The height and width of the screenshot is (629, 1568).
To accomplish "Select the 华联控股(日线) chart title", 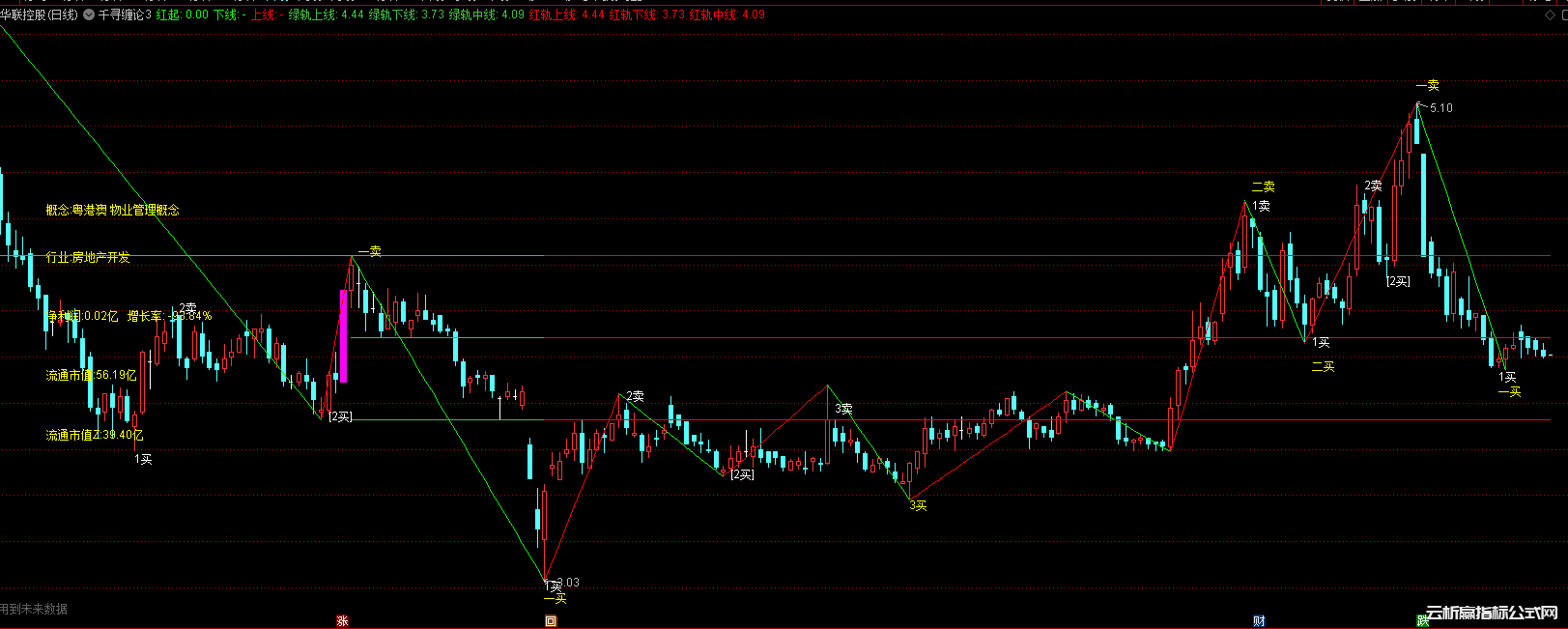I will 40,15.
